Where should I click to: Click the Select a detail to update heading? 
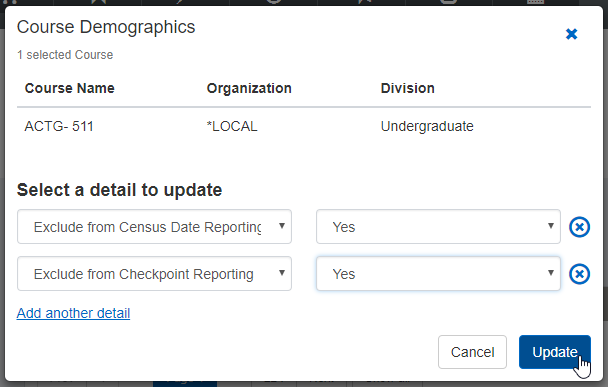[119, 190]
